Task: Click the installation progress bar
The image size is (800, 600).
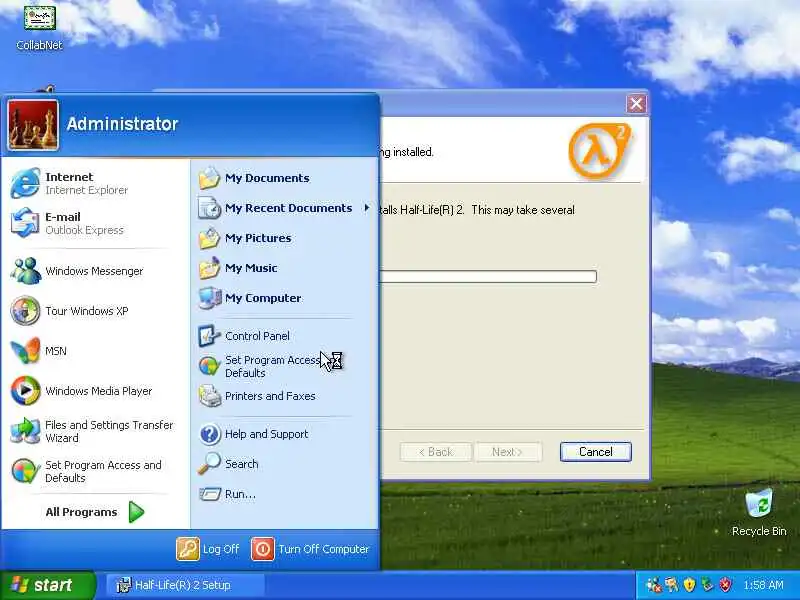Action: click(489, 277)
